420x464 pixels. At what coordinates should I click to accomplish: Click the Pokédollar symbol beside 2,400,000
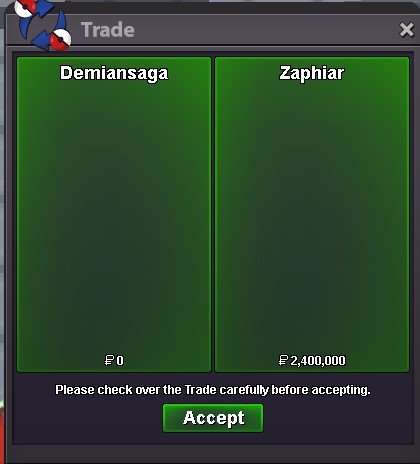pyautogui.click(x=283, y=360)
